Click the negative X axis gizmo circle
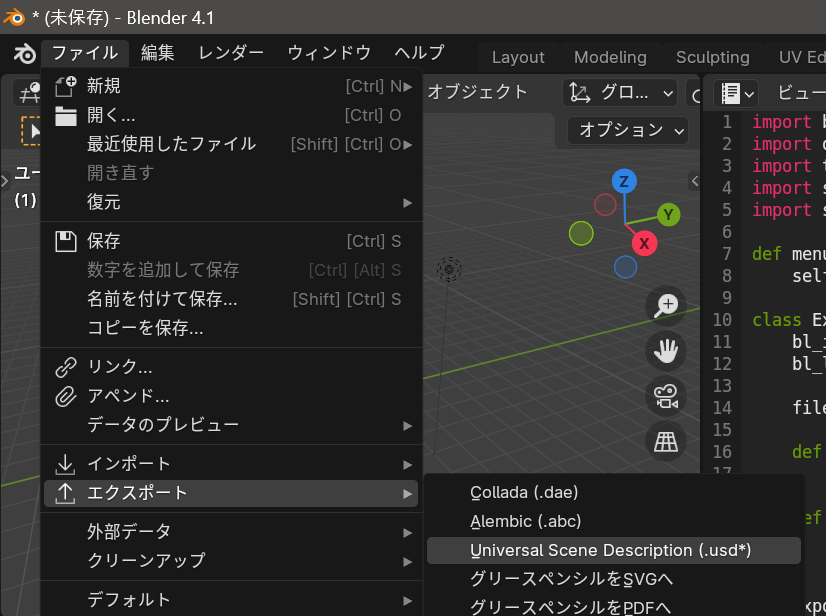The image size is (826, 616). point(605,204)
